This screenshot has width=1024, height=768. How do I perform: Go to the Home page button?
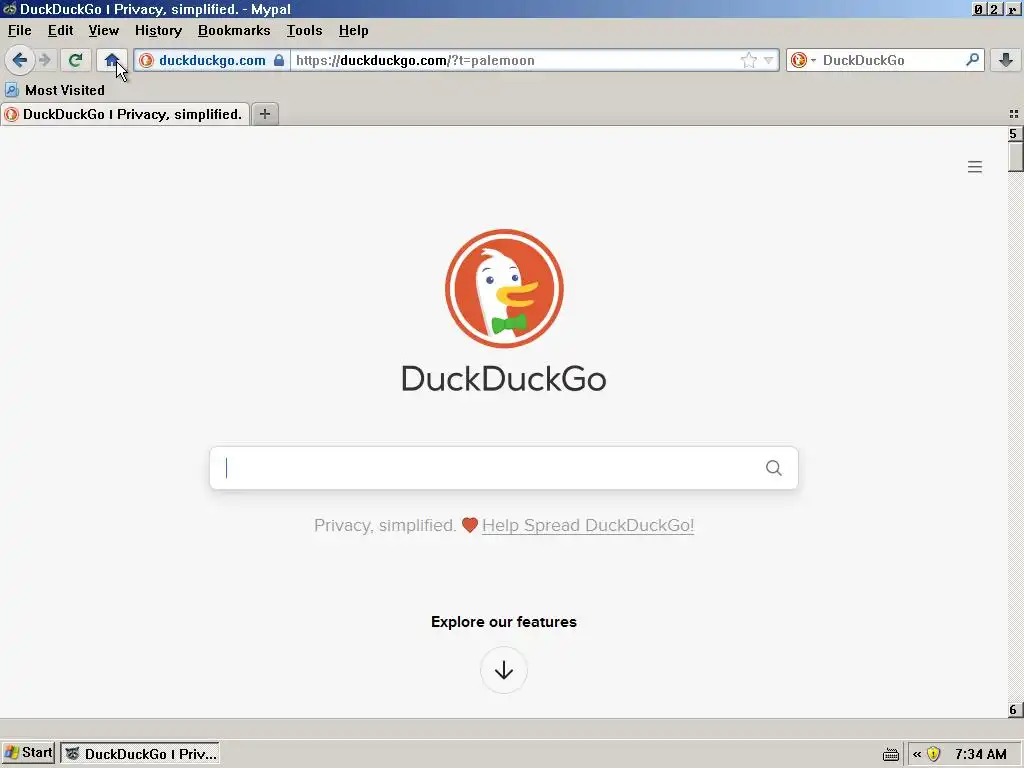(x=112, y=61)
